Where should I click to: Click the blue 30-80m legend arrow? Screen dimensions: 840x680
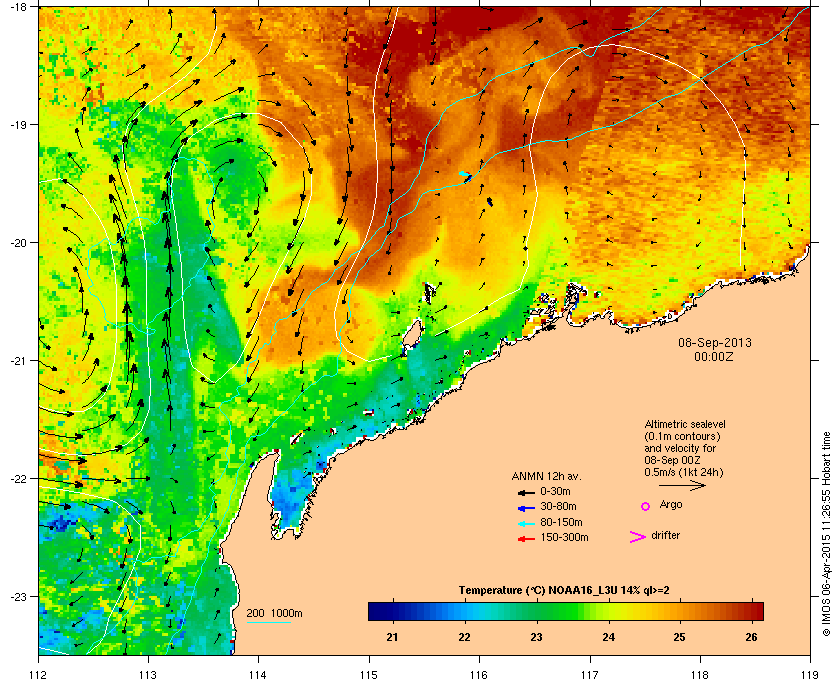tap(527, 508)
